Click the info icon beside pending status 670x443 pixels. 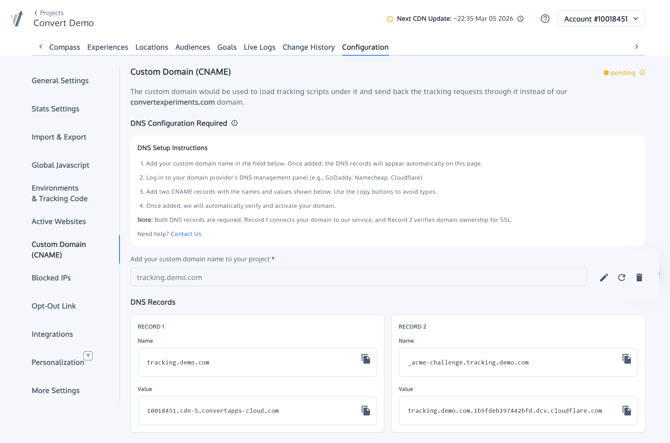(642, 73)
